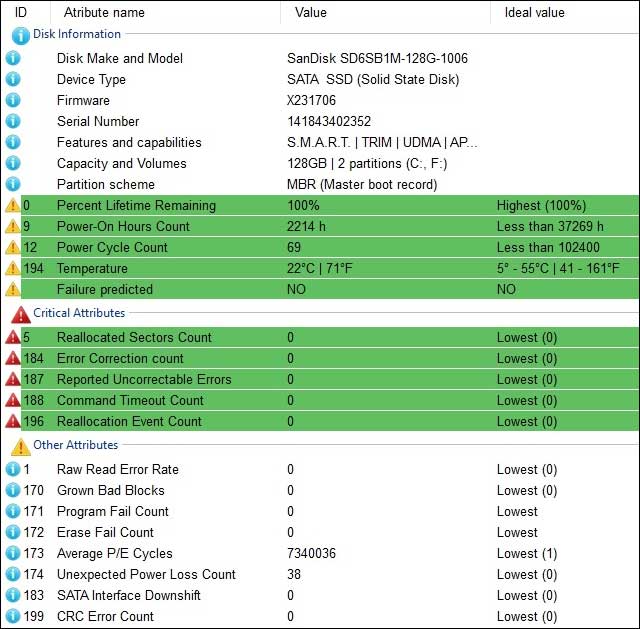The height and width of the screenshot is (629, 640).
Task: Select the 2214 h power-on hours value
Action: tap(306, 226)
